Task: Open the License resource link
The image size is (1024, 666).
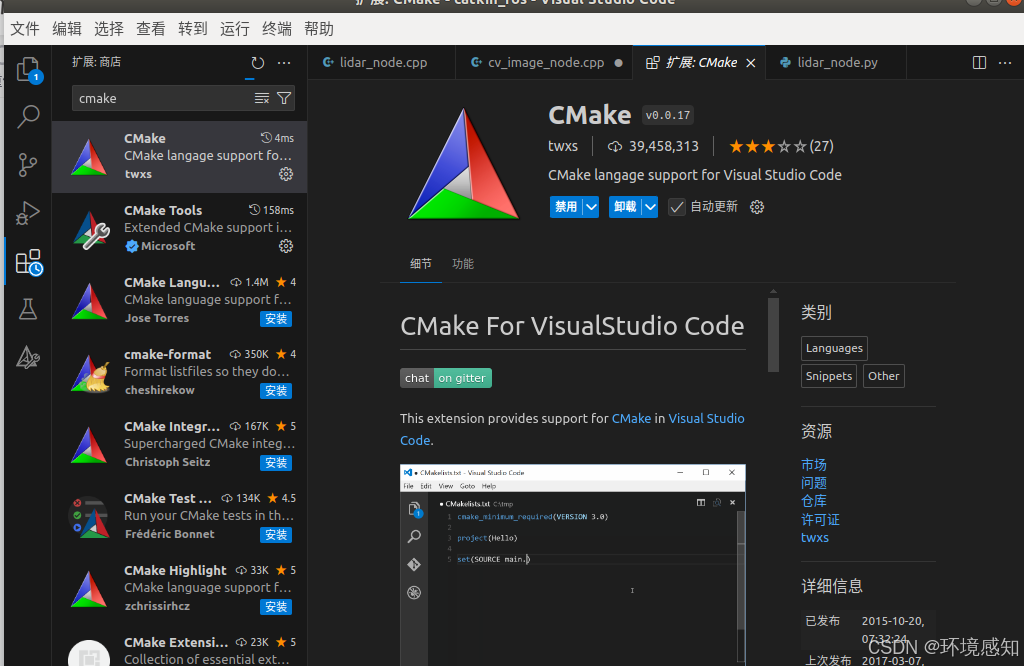Action: pos(820,519)
